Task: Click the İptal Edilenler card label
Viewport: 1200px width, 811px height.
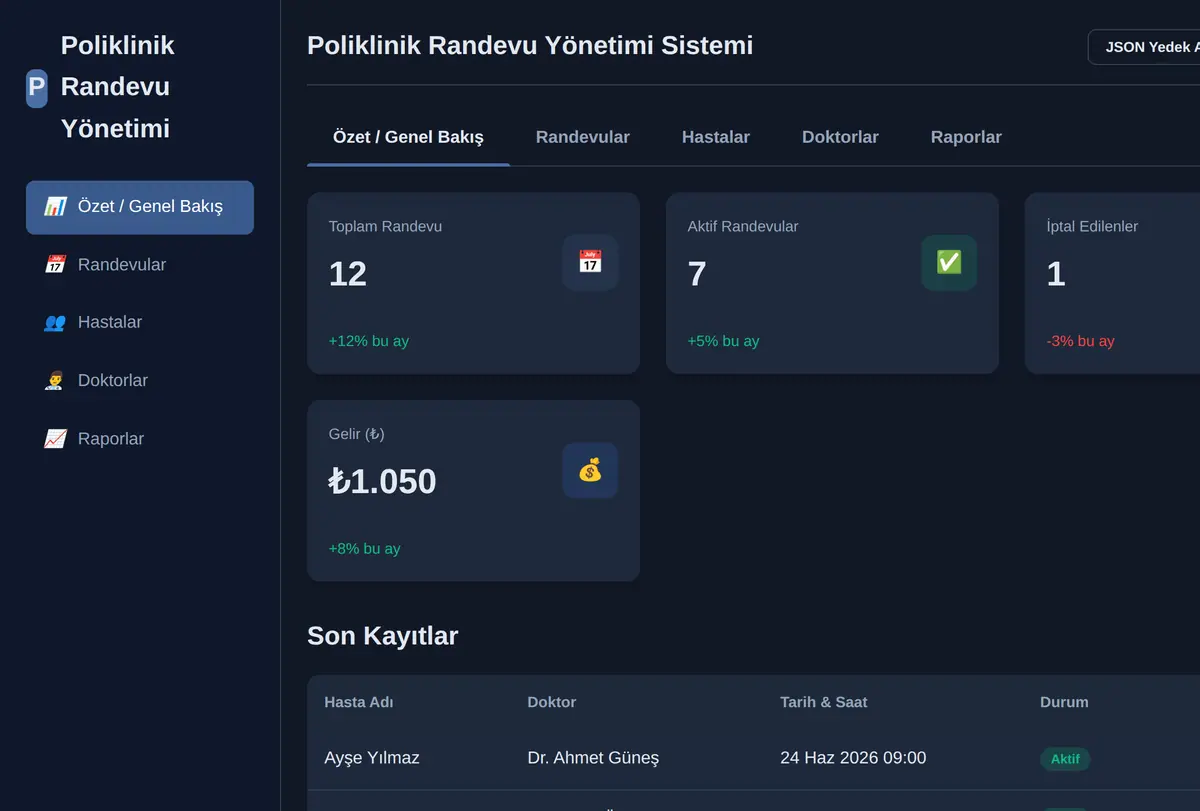Action: [x=1092, y=227]
